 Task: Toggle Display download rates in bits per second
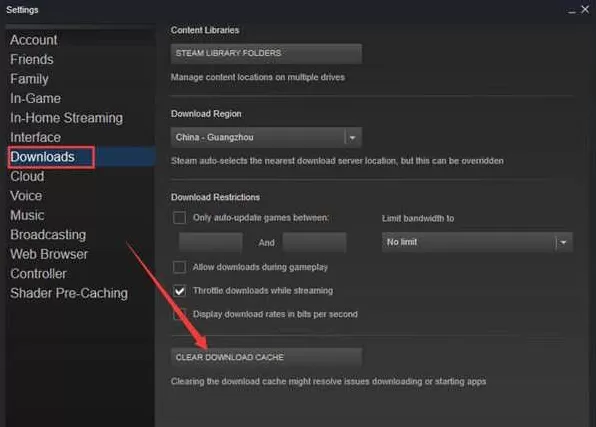click(x=179, y=314)
